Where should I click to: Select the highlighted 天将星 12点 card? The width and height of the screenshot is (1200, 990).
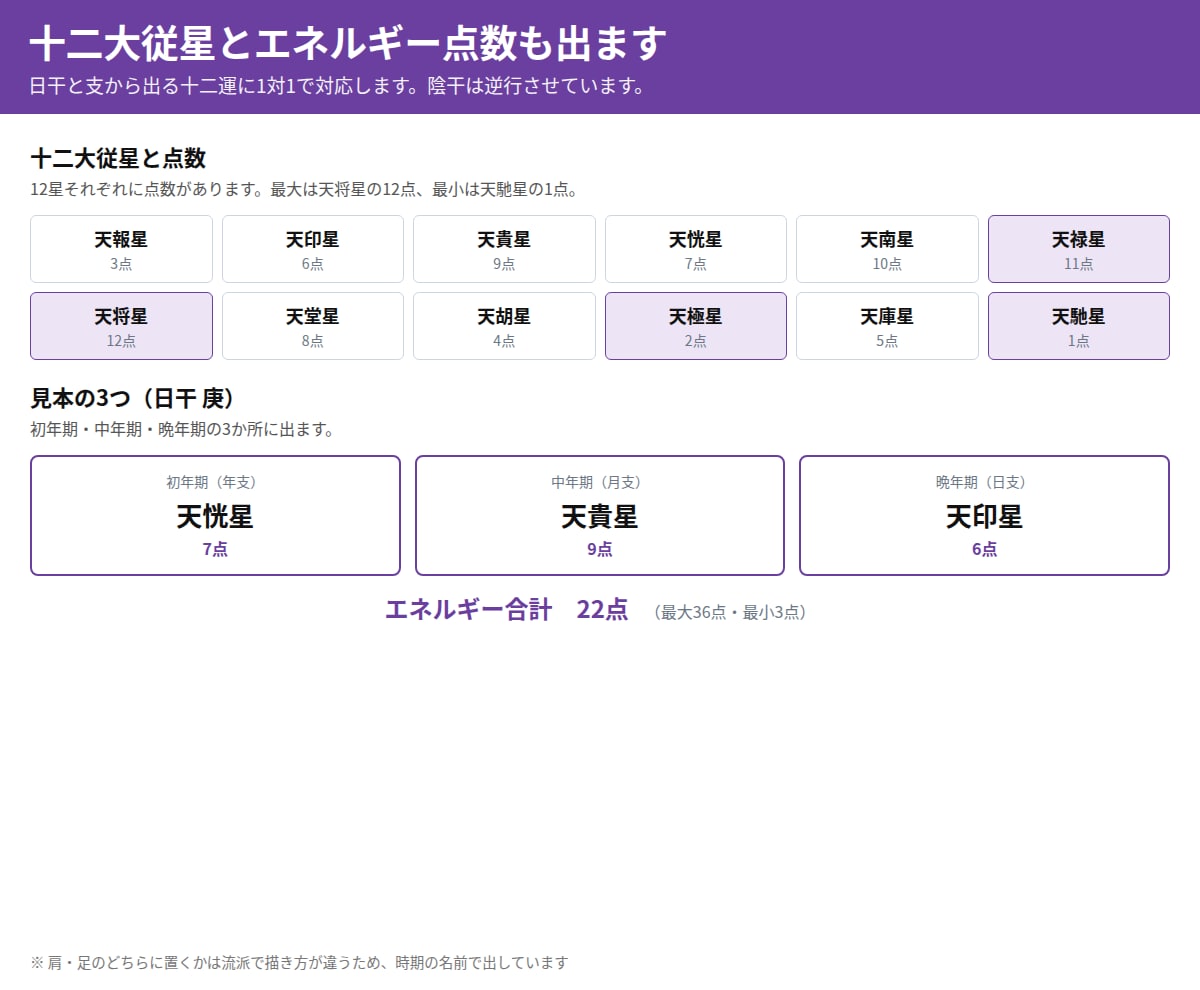pyautogui.click(x=121, y=326)
